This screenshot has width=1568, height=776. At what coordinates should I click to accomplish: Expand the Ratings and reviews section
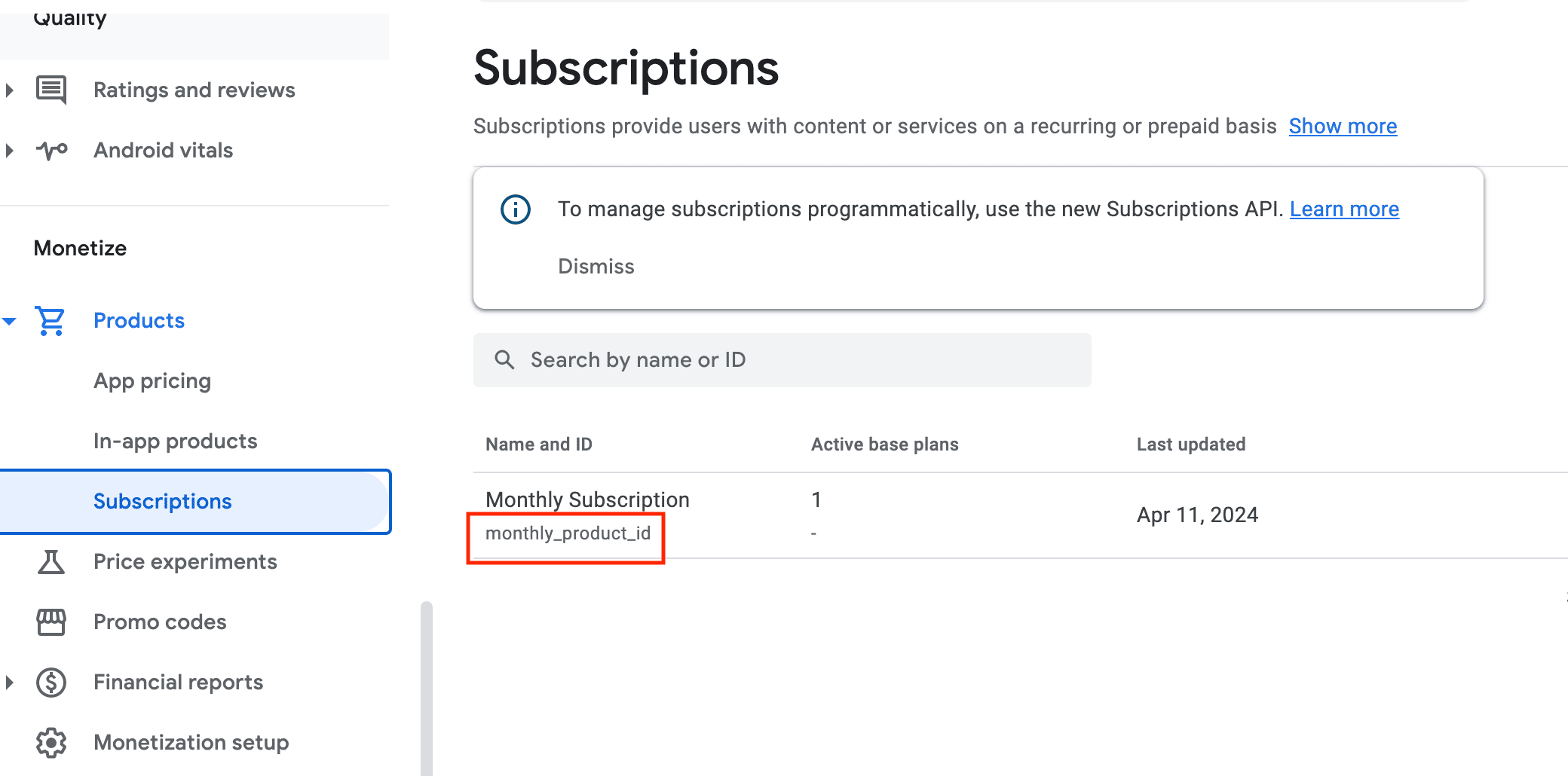click(10, 90)
